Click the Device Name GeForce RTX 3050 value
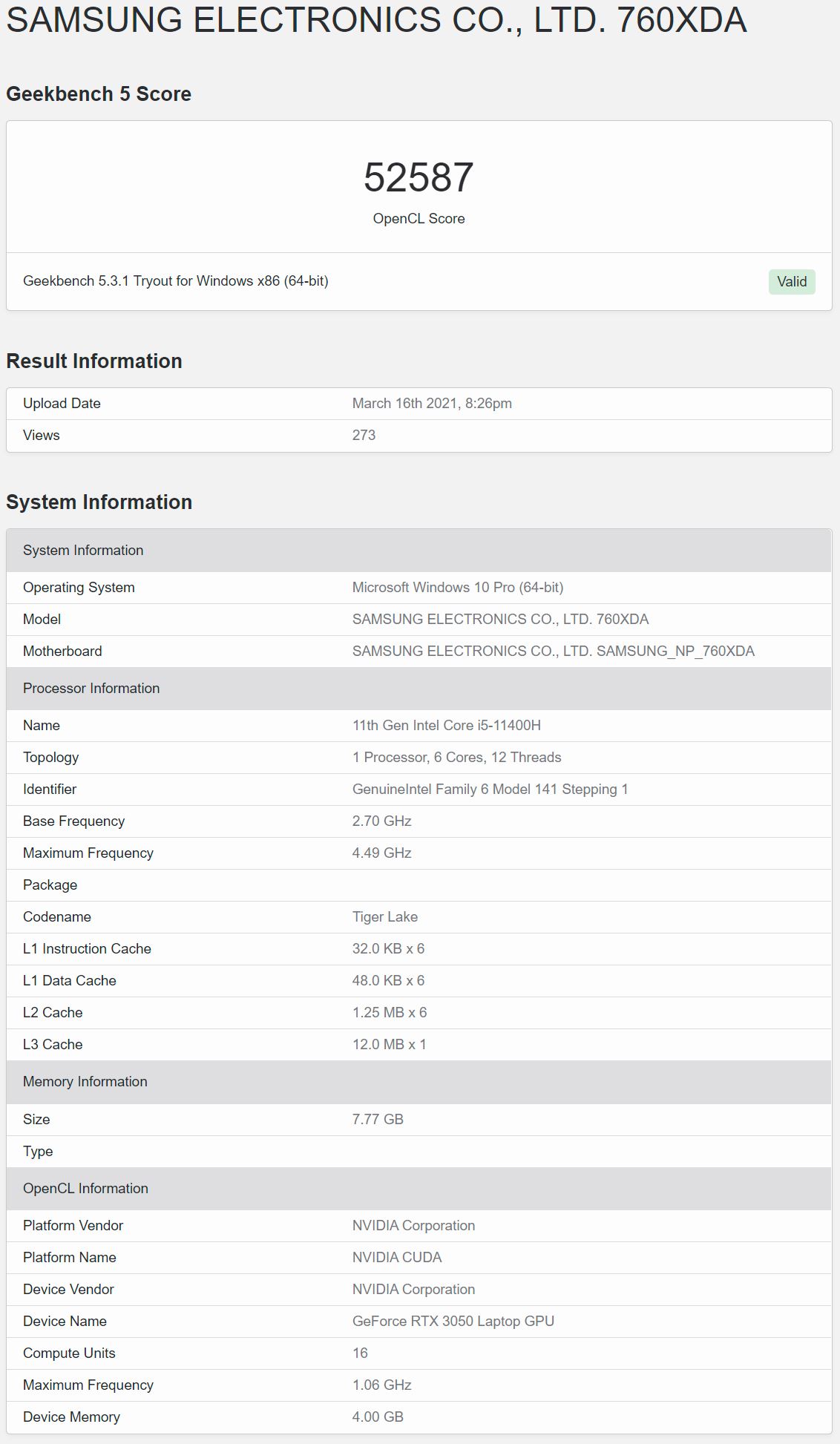The width and height of the screenshot is (840, 1444). tap(453, 1321)
